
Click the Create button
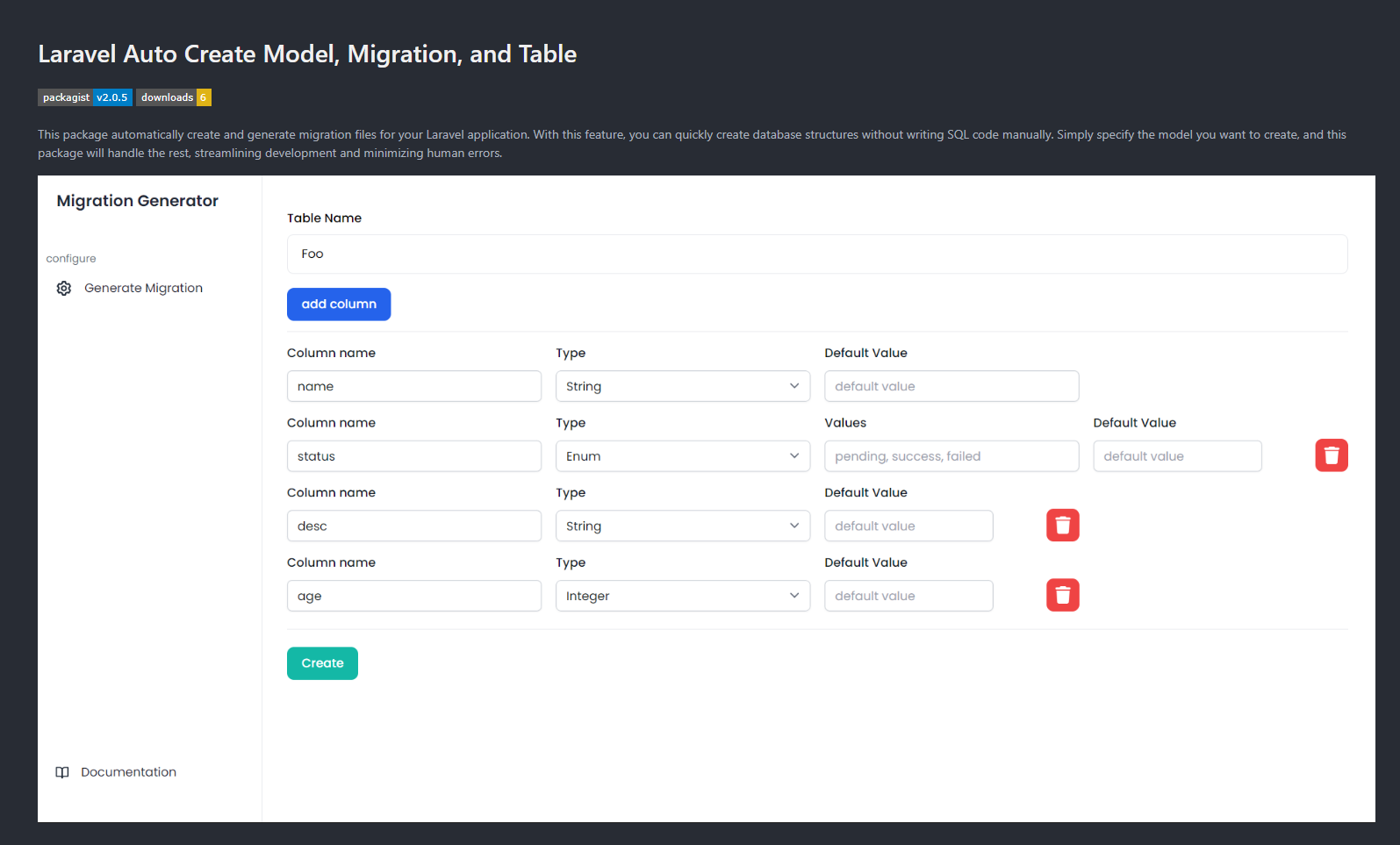(x=322, y=663)
